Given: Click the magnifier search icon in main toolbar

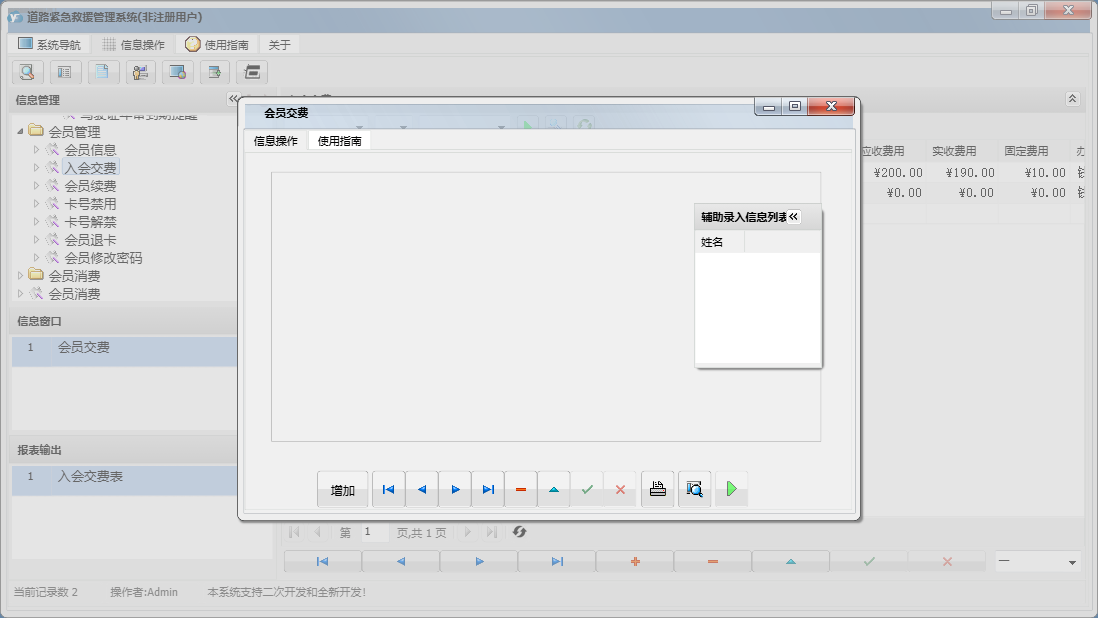Looking at the screenshot, I should pyautogui.click(x=27, y=72).
